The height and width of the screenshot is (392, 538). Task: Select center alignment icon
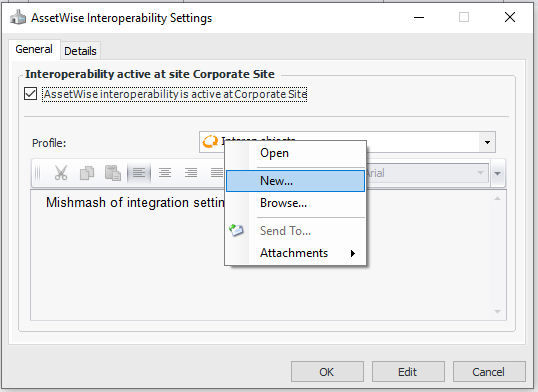coord(165,173)
